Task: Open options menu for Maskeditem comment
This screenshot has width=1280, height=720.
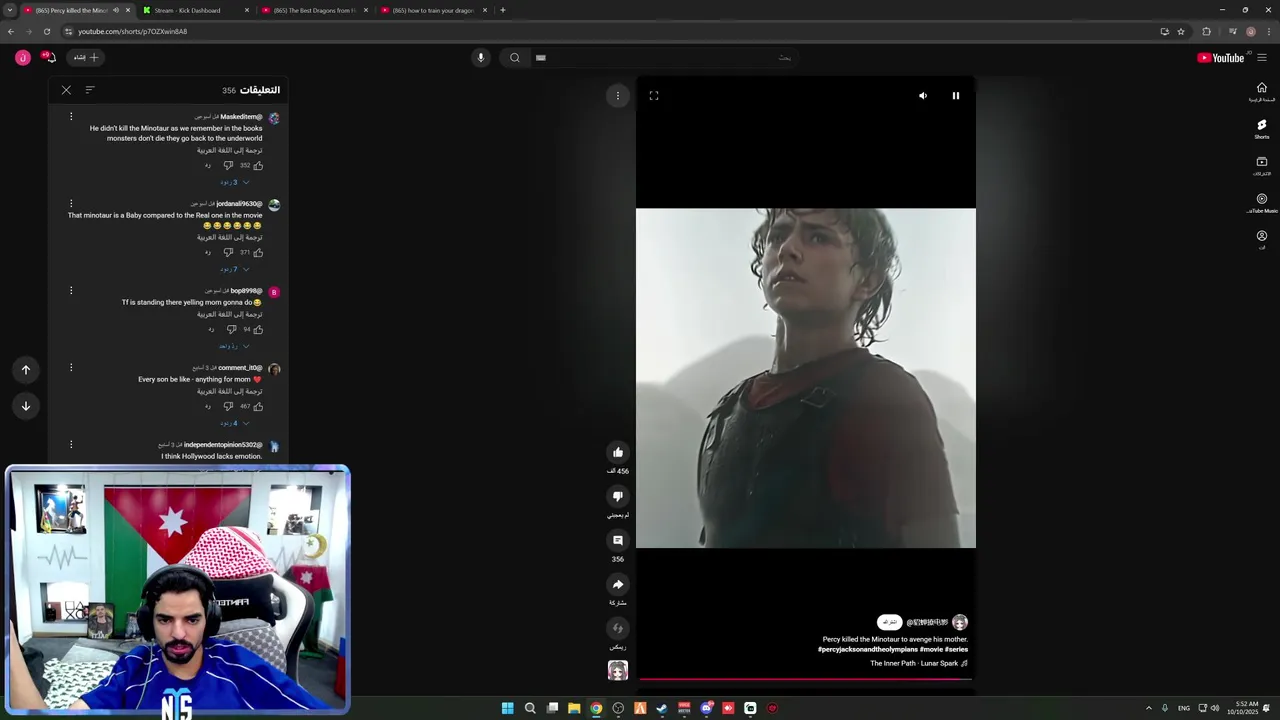Action: click(x=71, y=117)
